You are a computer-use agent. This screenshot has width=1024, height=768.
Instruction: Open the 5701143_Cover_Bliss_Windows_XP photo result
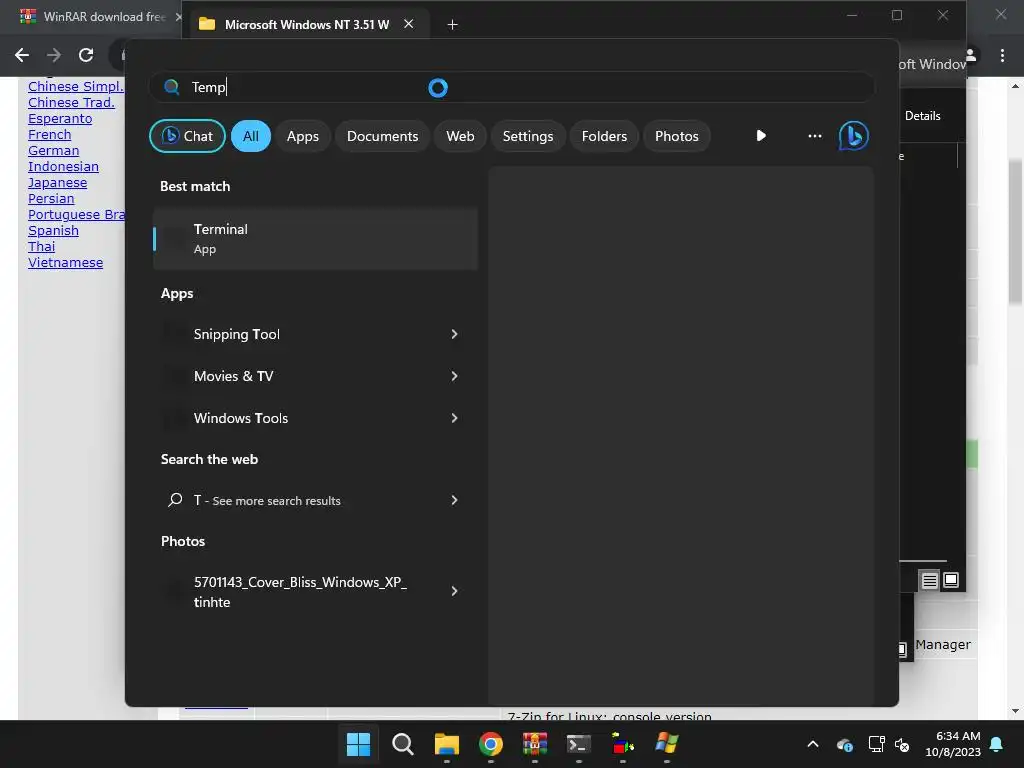click(x=300, y=592)
